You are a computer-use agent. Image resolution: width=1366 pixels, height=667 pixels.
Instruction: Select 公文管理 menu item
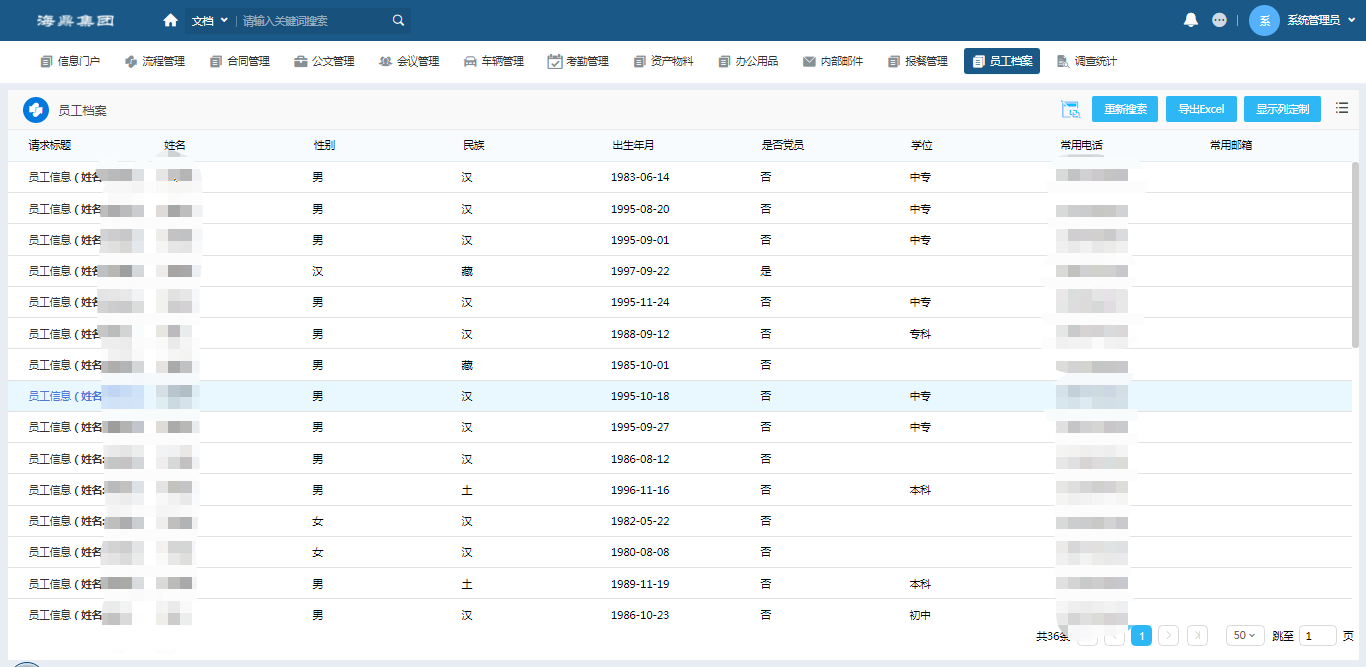pyautogui.click(x=325, y=61)
